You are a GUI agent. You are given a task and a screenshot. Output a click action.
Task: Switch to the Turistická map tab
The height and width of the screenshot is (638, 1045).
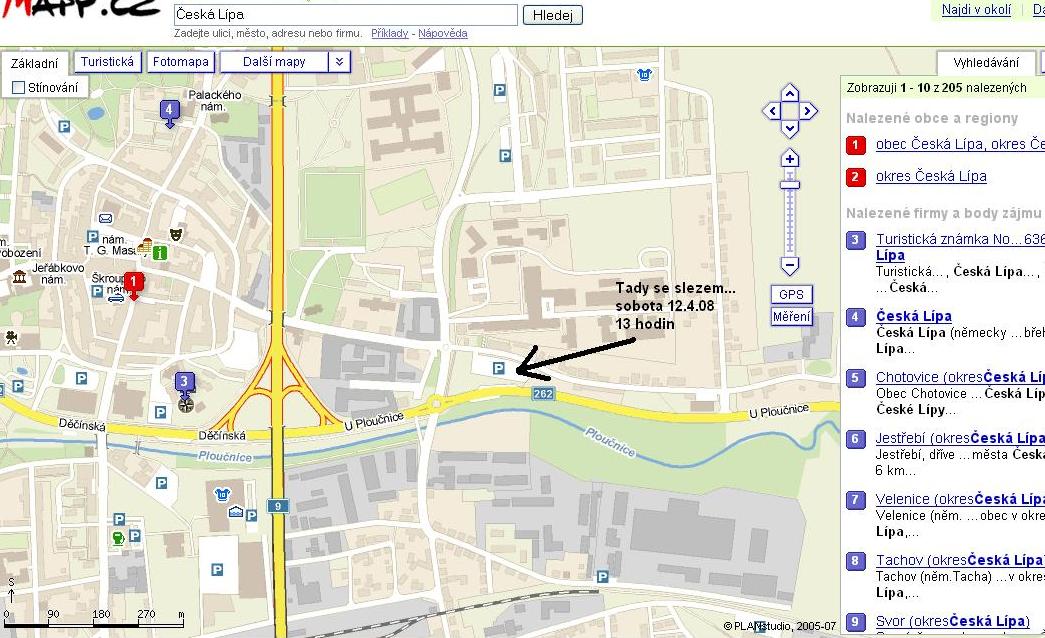pos(107,62)
